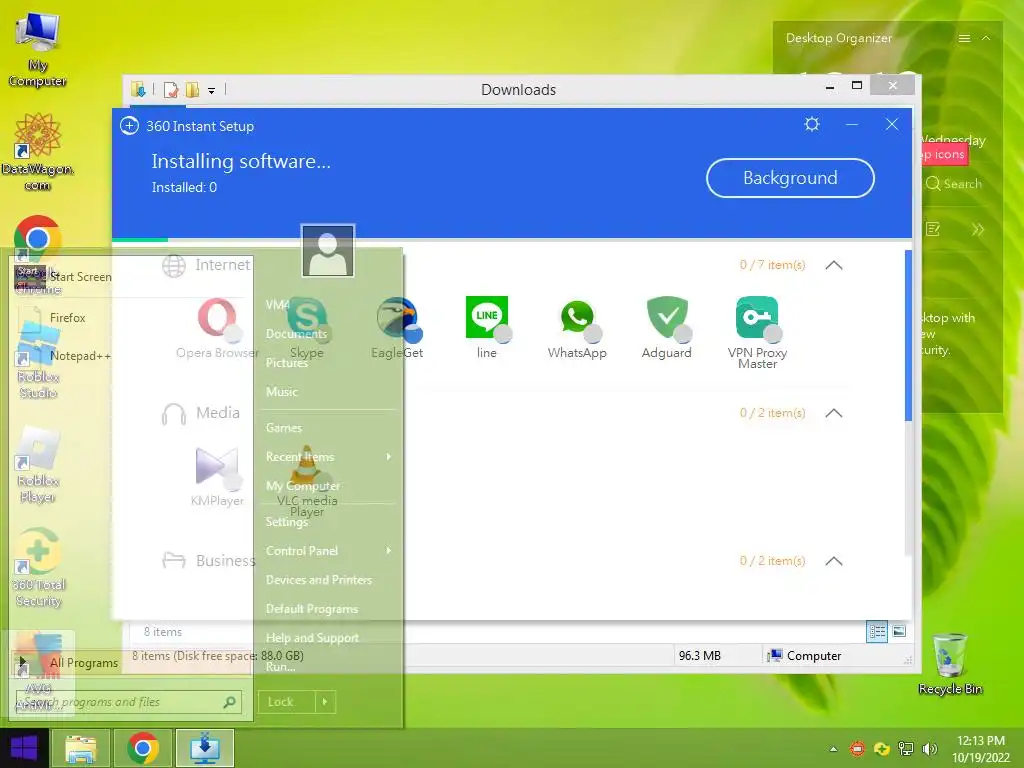Screen dimensions: 1024x768
Task: Collapse the Business category chevron
Action: coord(834,562)
